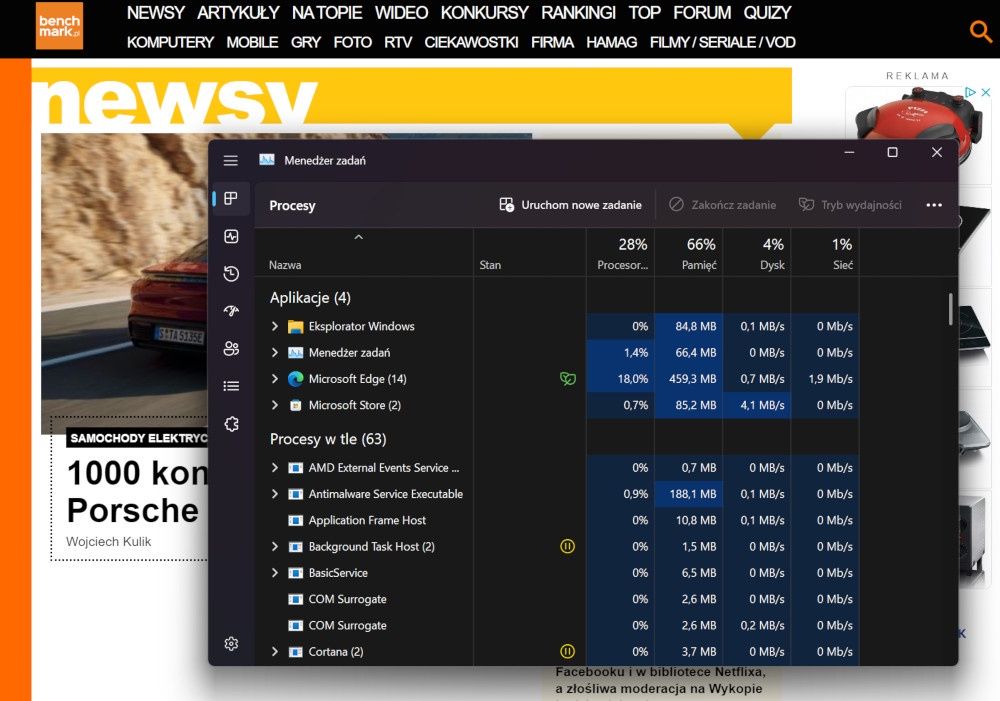Expand Menedżer zadań process group
The image size is (1000, 701).
(x=275, y=352)
